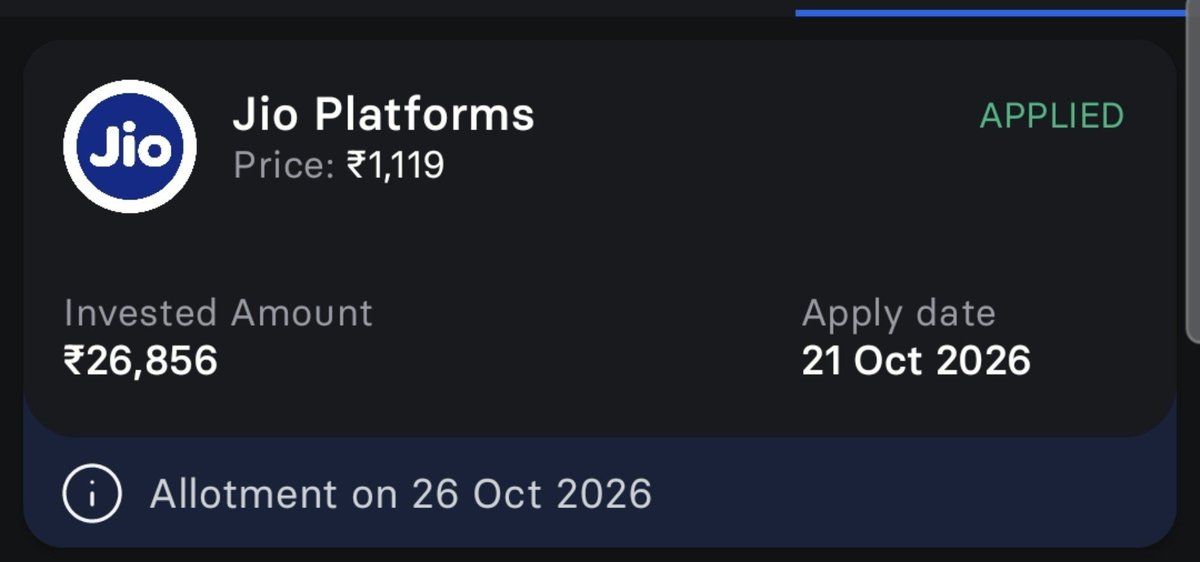
Task: Open the Jio Platforms IPO title
Action: pyautogui.click(x=384, y=115)
